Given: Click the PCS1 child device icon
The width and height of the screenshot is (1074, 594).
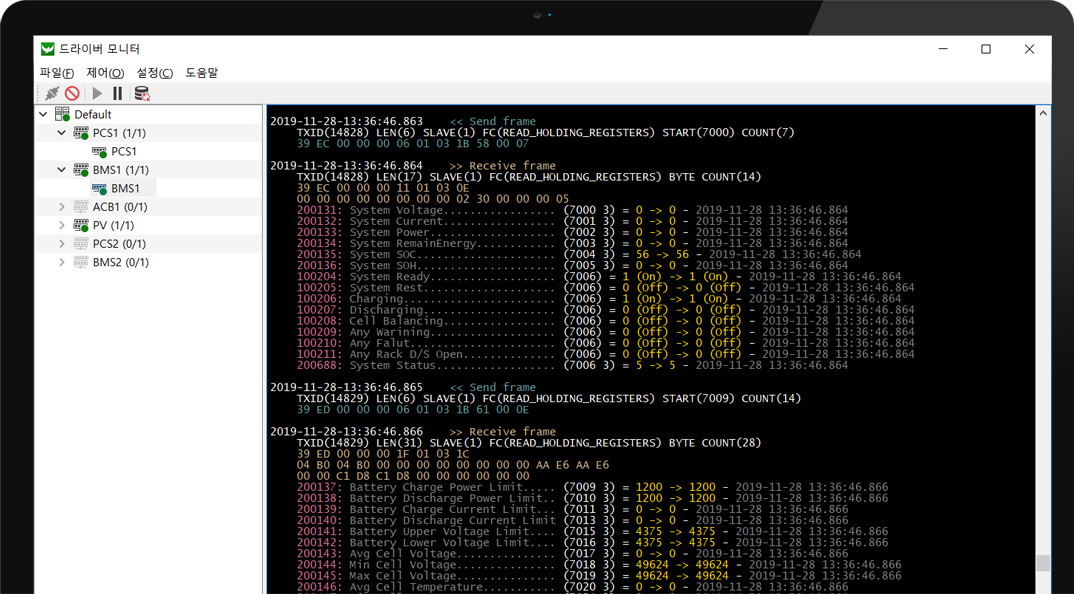Looking at the screenshot, I should click(x=99, y=151).
